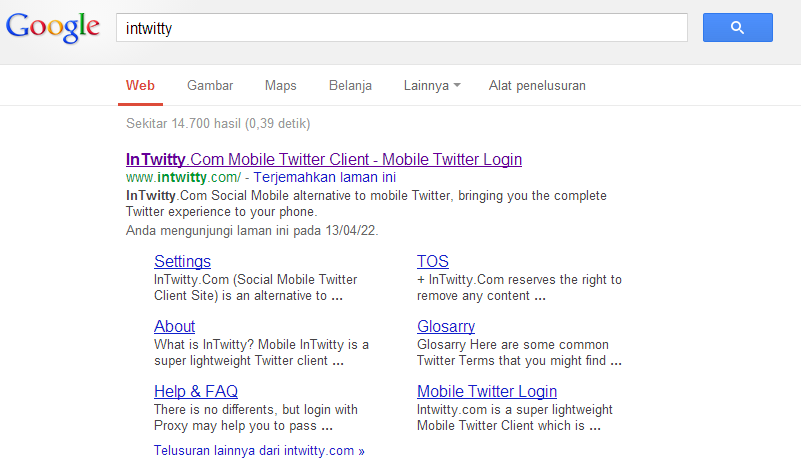Screen dimensions: 801x472
Task: Click the snippet starting InTwitty.Com Social Mobile
Action: coord(366,203)
